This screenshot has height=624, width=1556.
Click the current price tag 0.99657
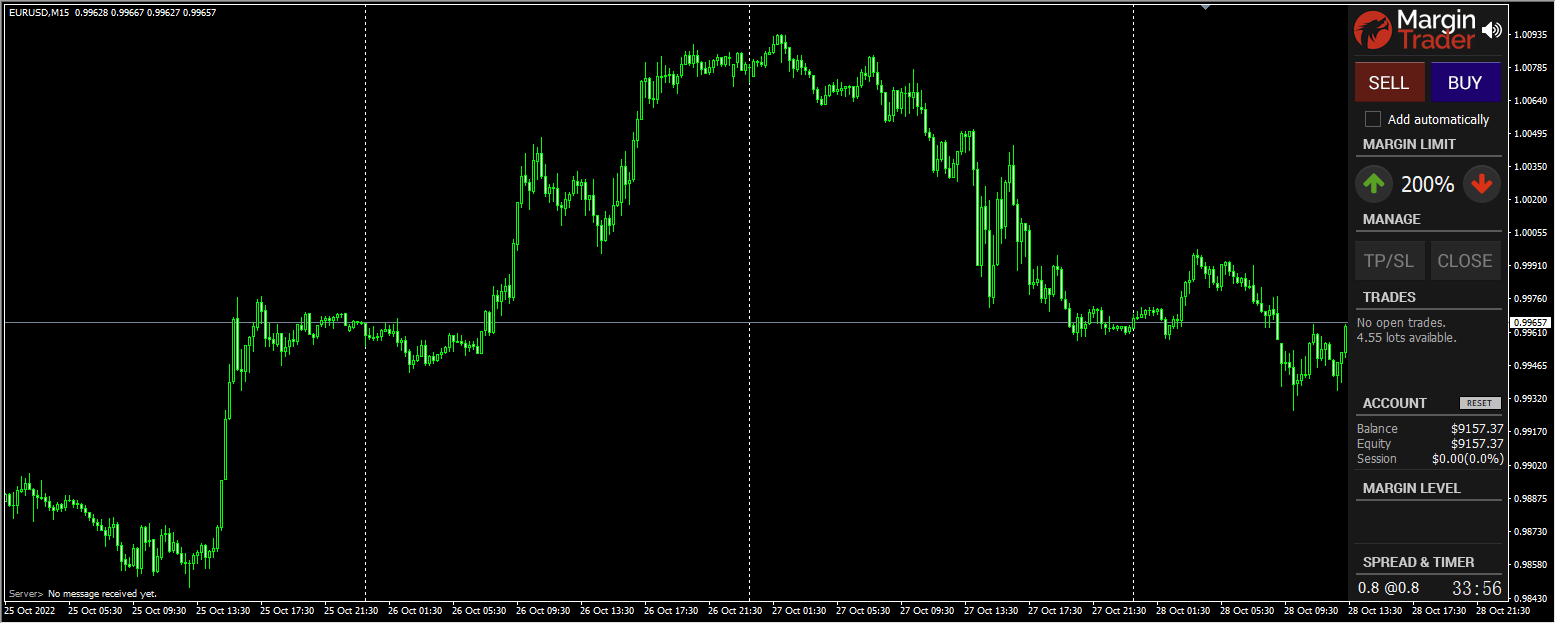[x=1528, y=322]
